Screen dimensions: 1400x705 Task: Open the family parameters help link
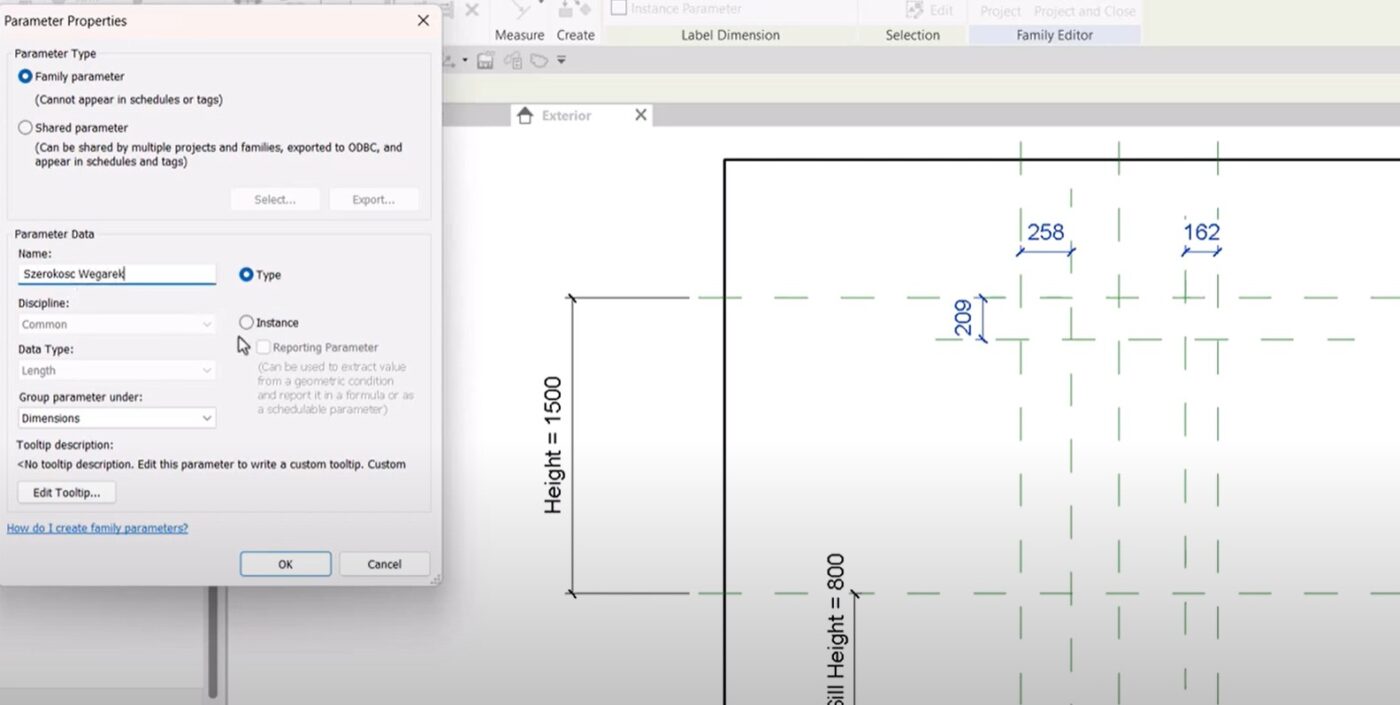tap(97, 528)
